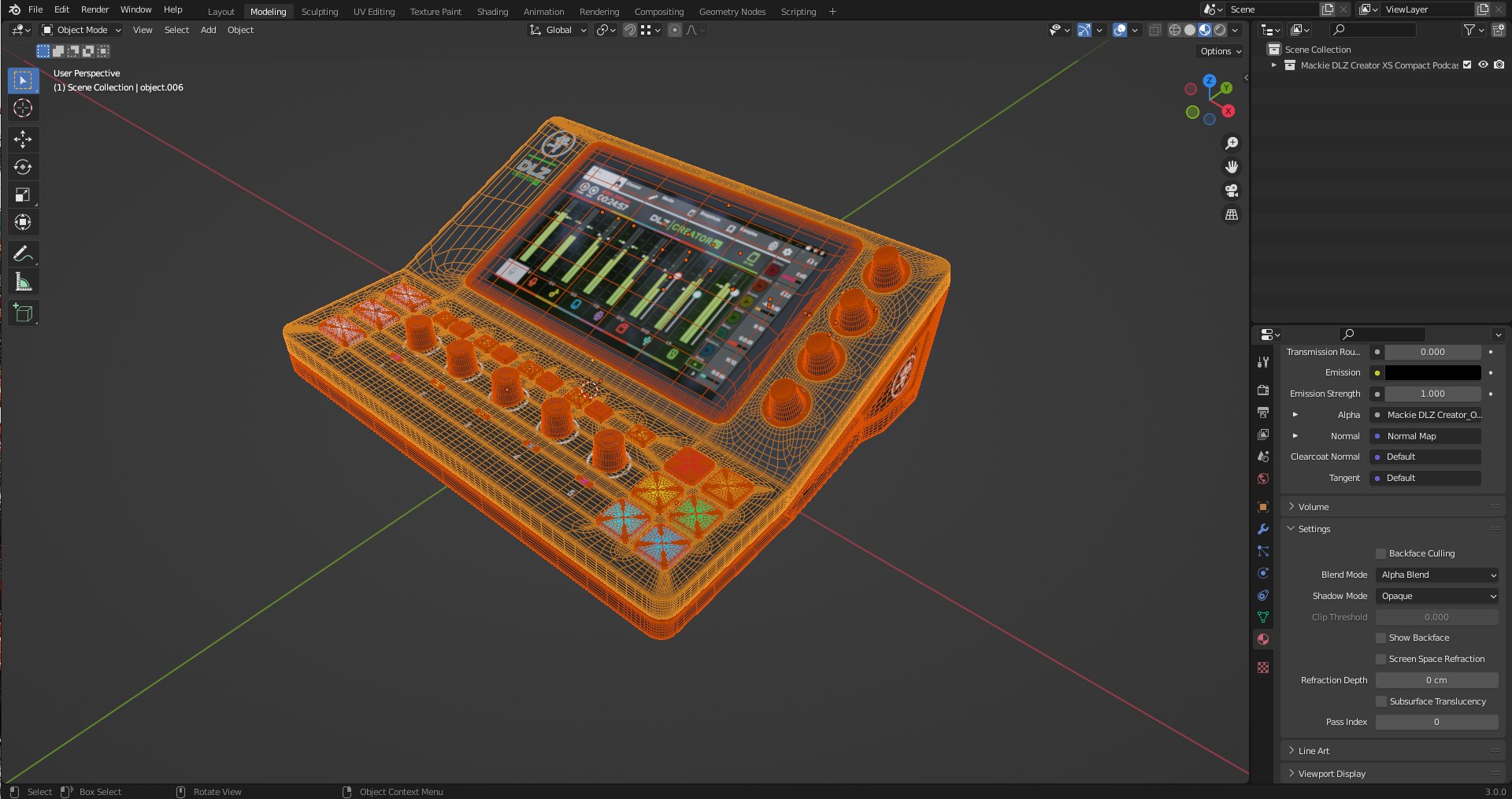Choose the Measure tool
Screen dimensions: 1512x799
click(x=23, y=281)
